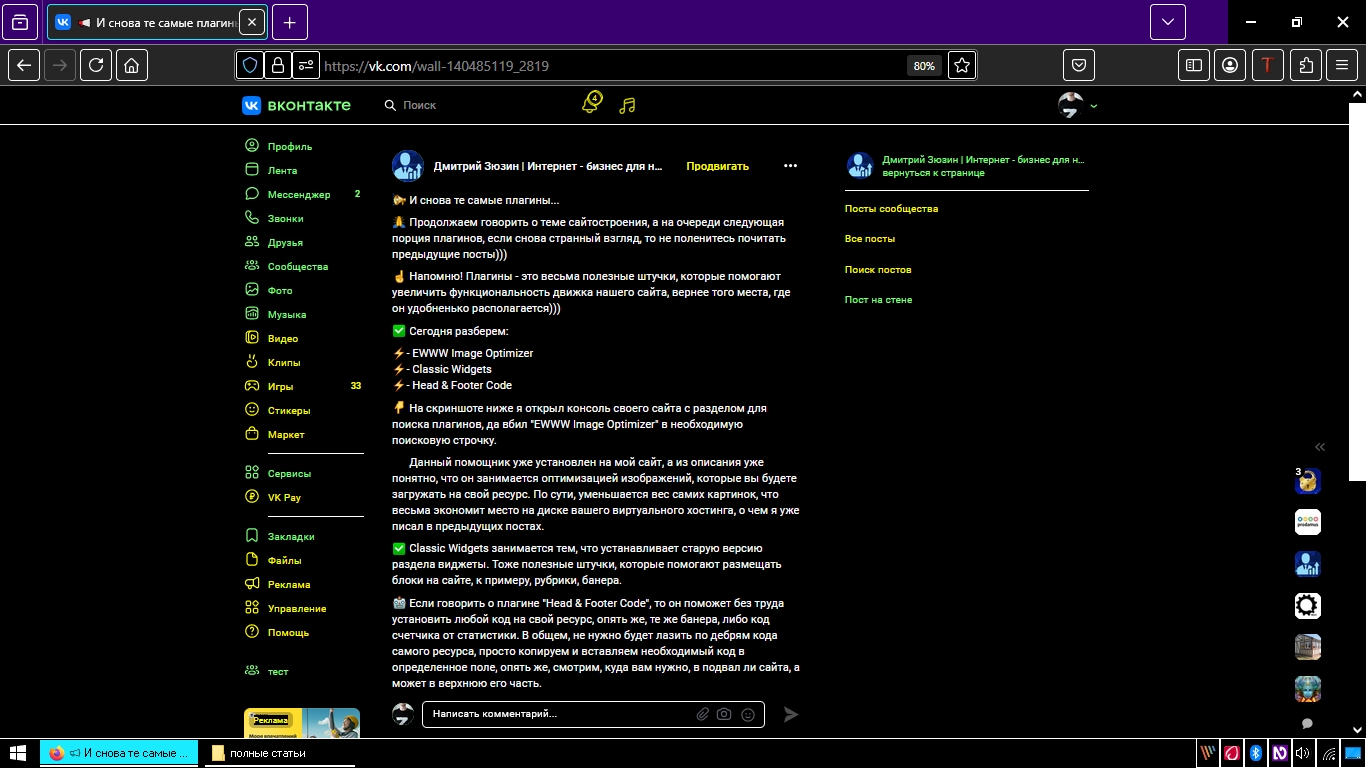Bookmark the page with the star icon

(x=962, y=65)
